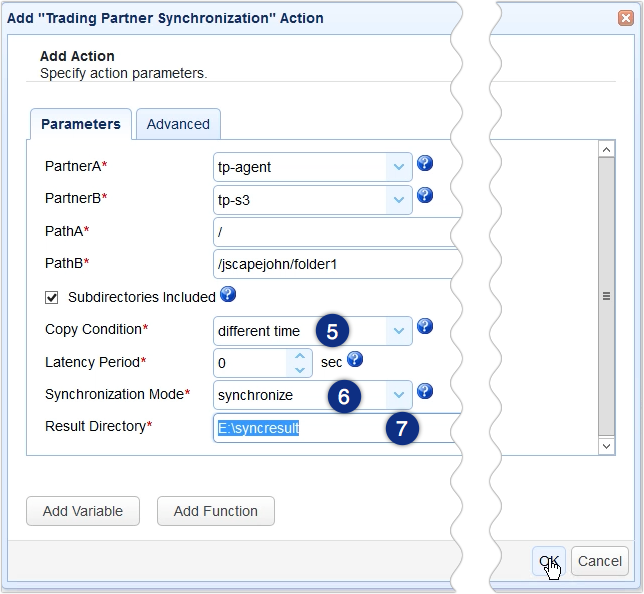Click help icon beside Synchronization Mode
The height and width of the screenshot is (594, 644).
pos(424,391)
